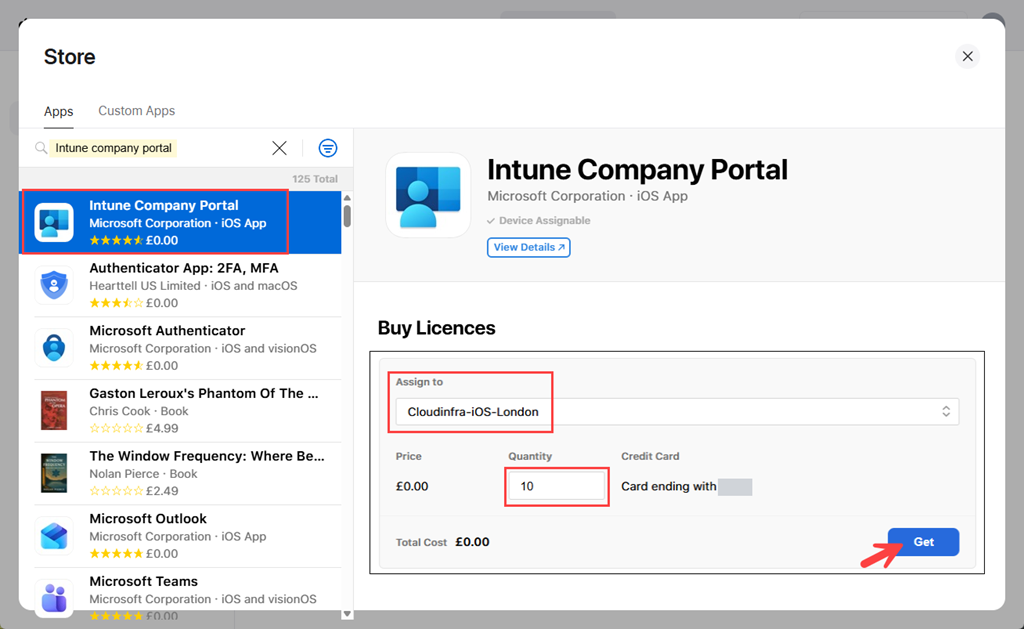Click the search magnifier icon
The height and width of the screenshot is (629, 1024).
[x=40, y=148]
